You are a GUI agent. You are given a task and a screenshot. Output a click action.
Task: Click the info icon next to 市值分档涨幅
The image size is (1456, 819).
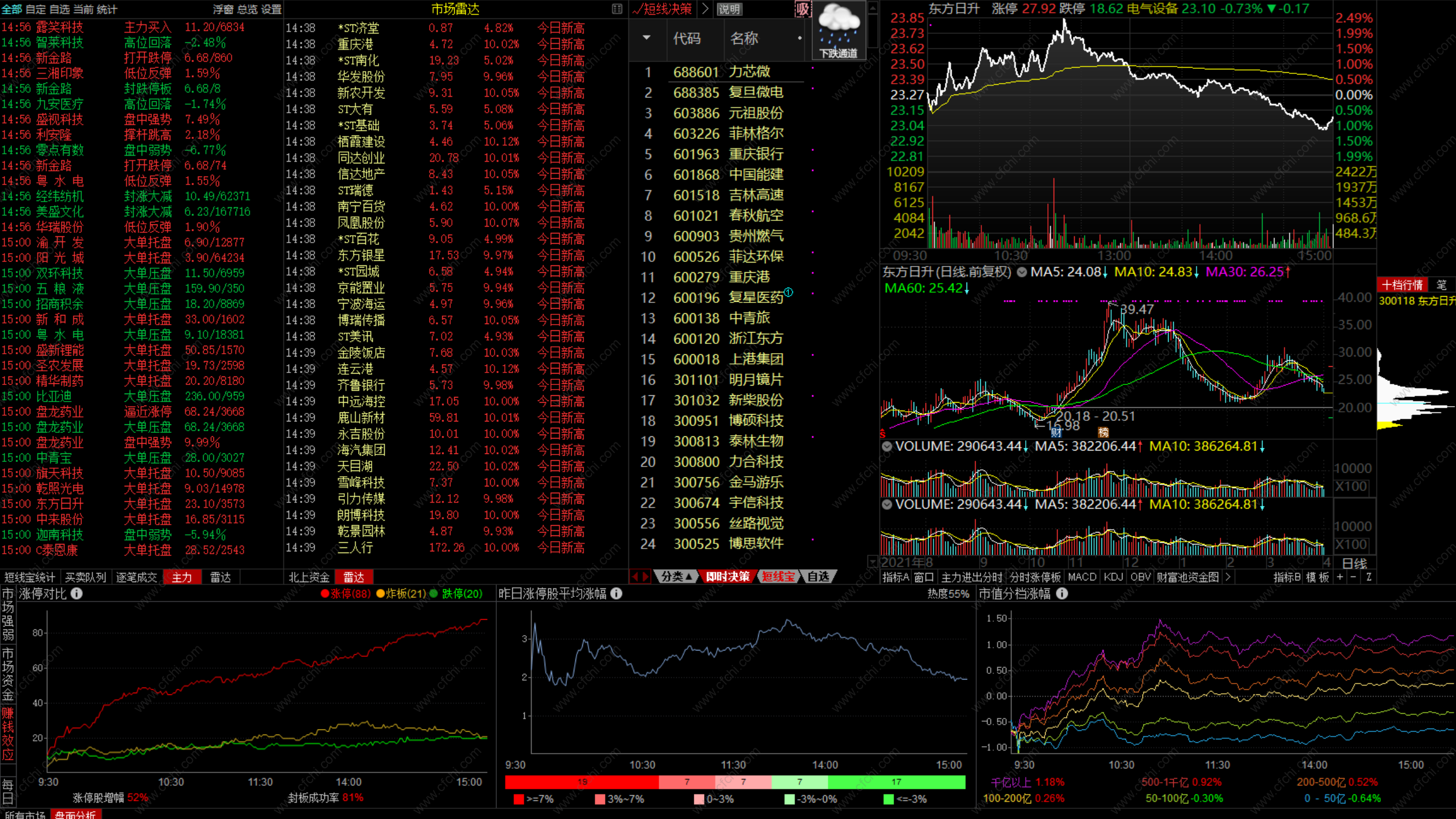(x=1062, y=593)
